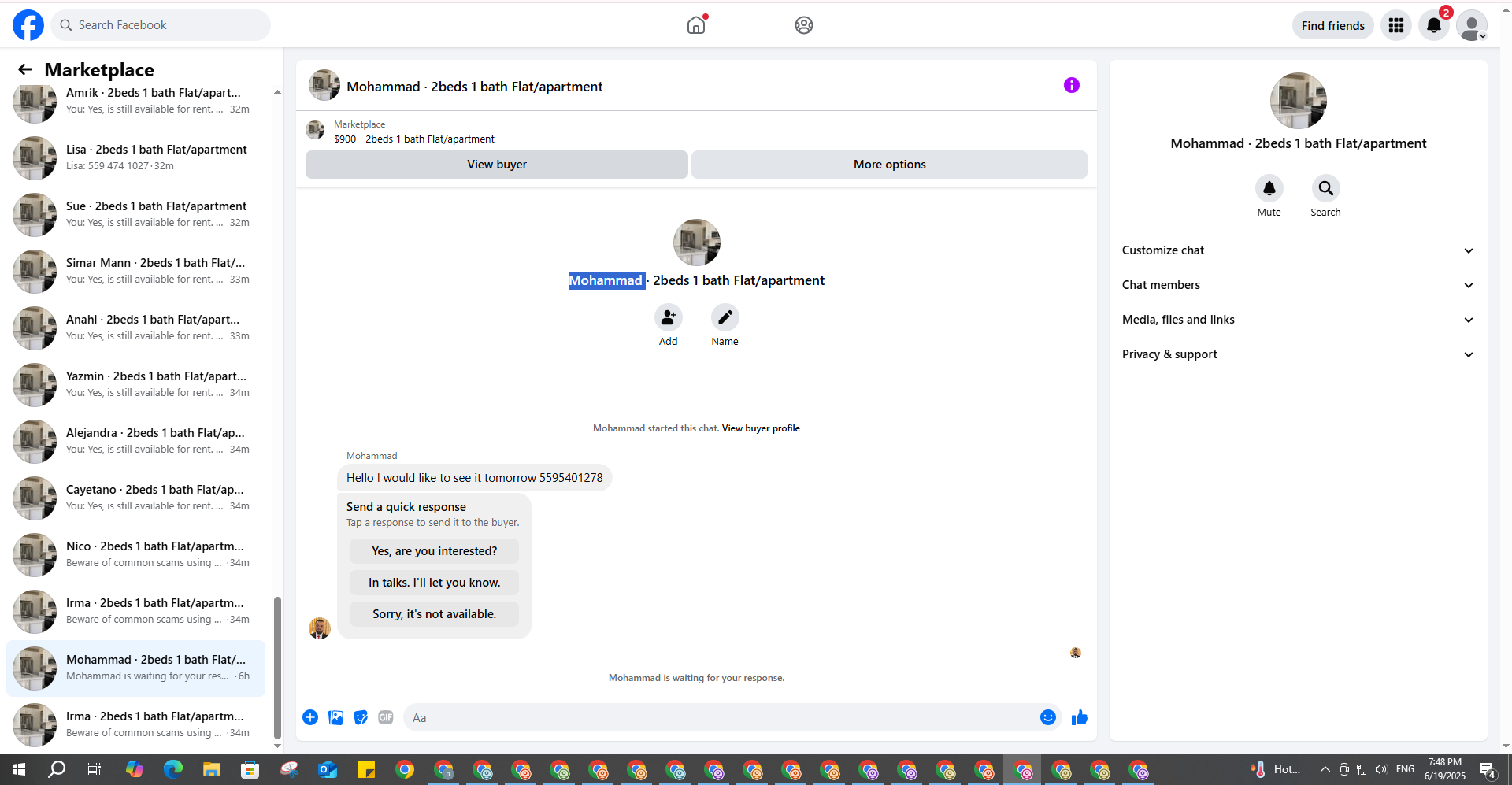Click the $900 listing price line
This screenshot has height=785, width=1512.
414,139
